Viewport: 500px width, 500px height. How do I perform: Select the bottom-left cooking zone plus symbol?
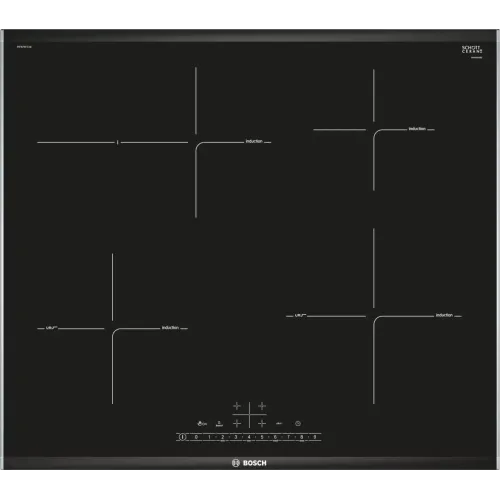click(x=237, y=423)
